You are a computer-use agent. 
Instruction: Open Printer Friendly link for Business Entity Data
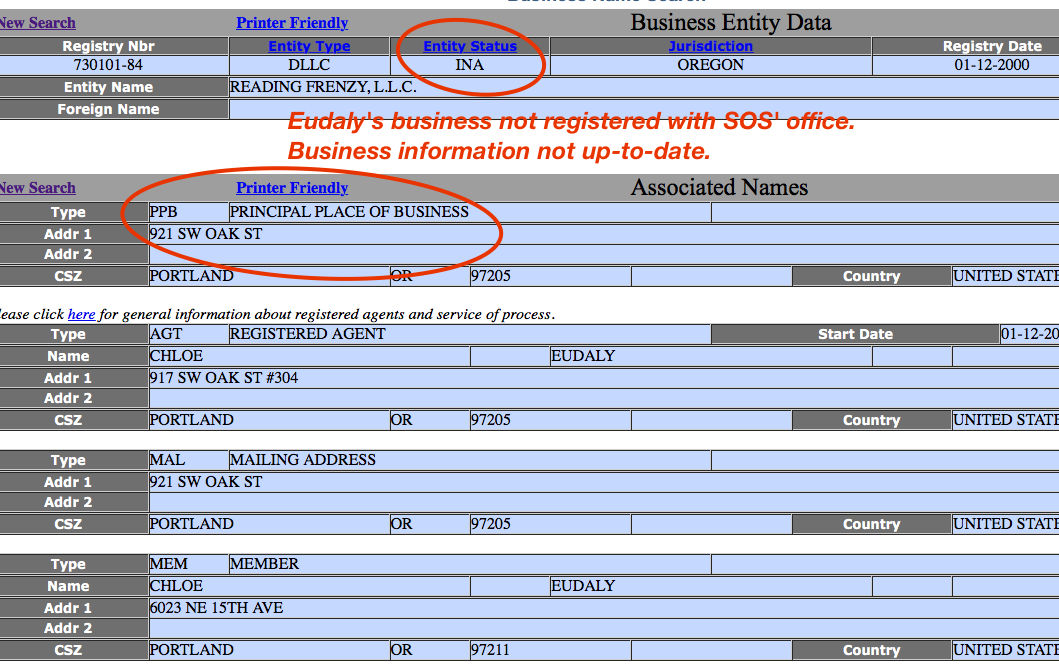292,23
